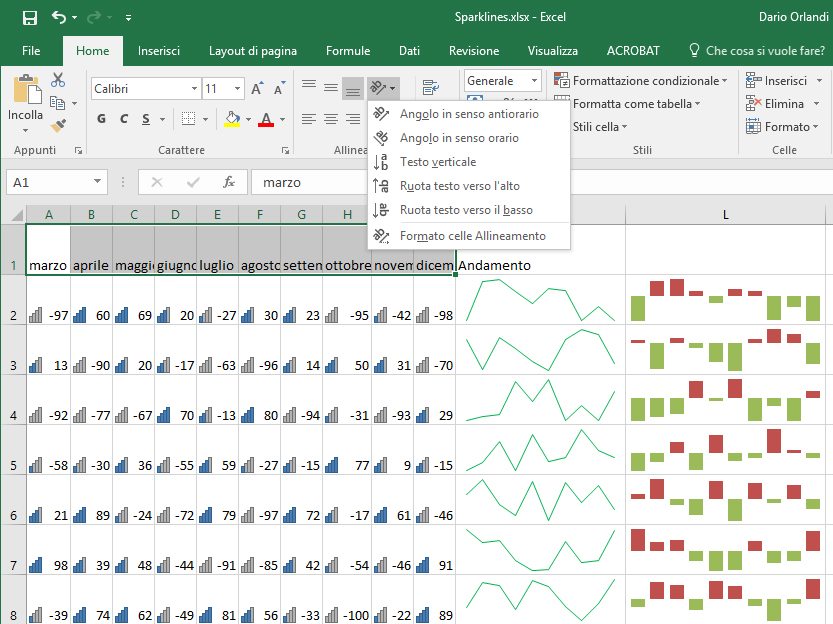Open the Calibri font name dropdown
833x624 pixels.
pyautogui.click(x=144, y=89)
